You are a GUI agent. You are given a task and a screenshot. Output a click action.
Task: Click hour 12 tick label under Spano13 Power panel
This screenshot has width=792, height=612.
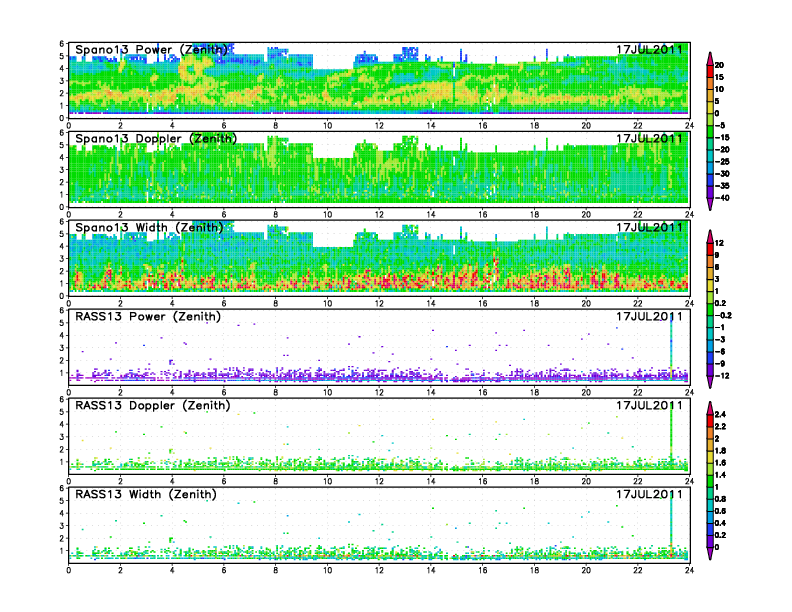pos(379,126)
